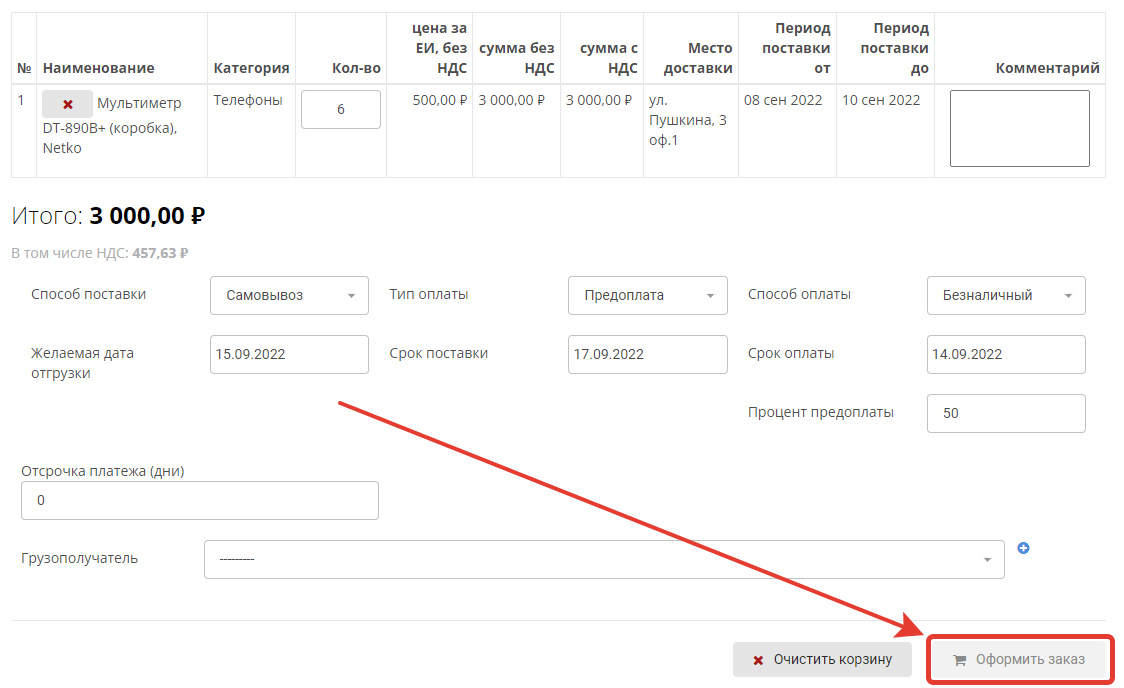Click the Кол-во quantity field
1124x688 pixels.
340,109
